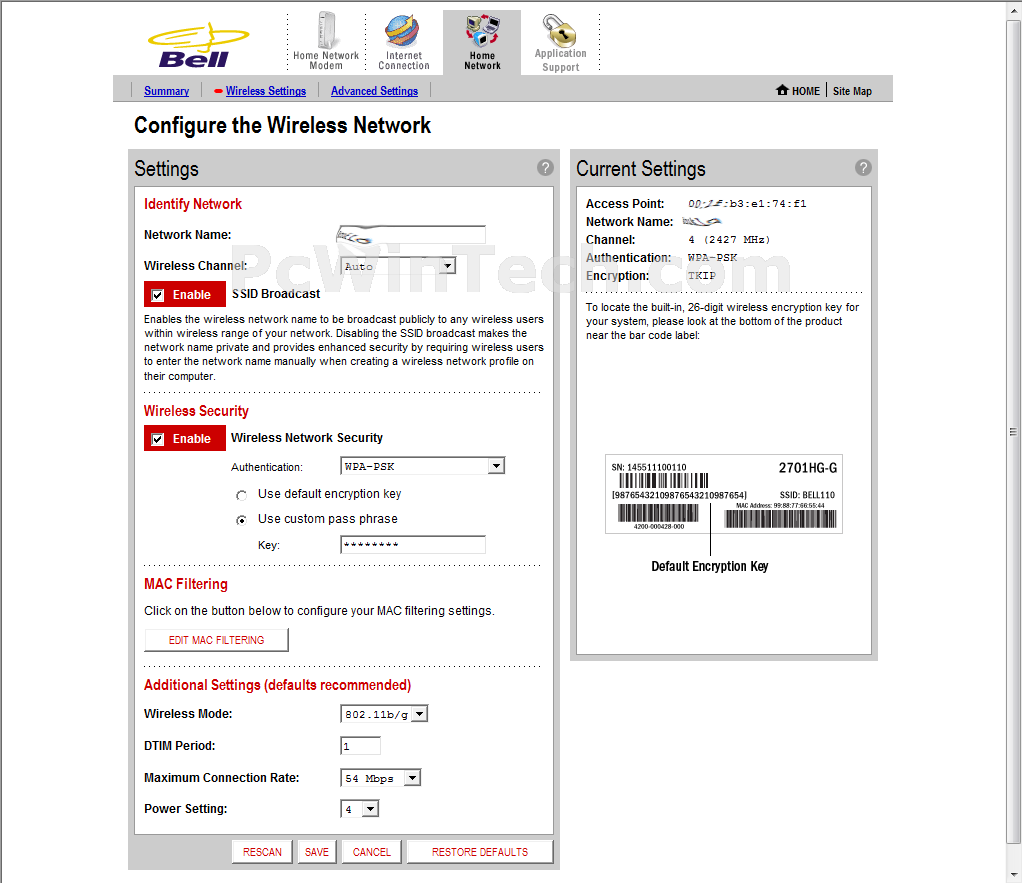The height and width of the screenshot is (883, 1022).
Task: Select Use default encryption key radio
Action: [x=242, y=495]
